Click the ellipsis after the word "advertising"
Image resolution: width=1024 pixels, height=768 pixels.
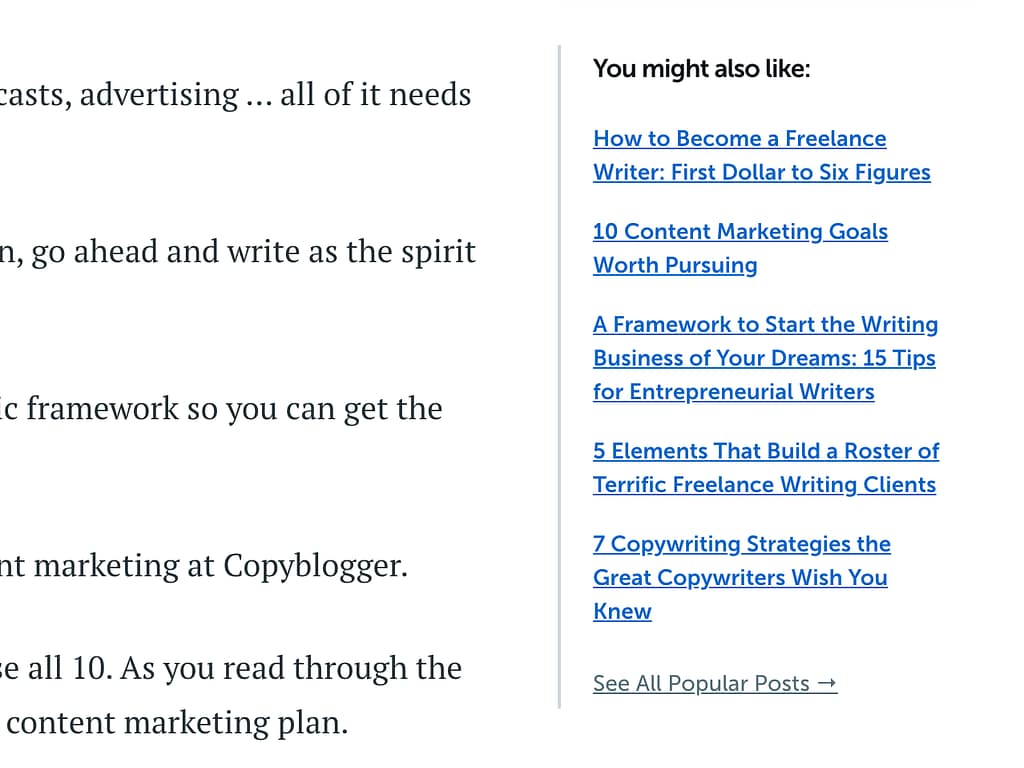click(x=258, y=97)
